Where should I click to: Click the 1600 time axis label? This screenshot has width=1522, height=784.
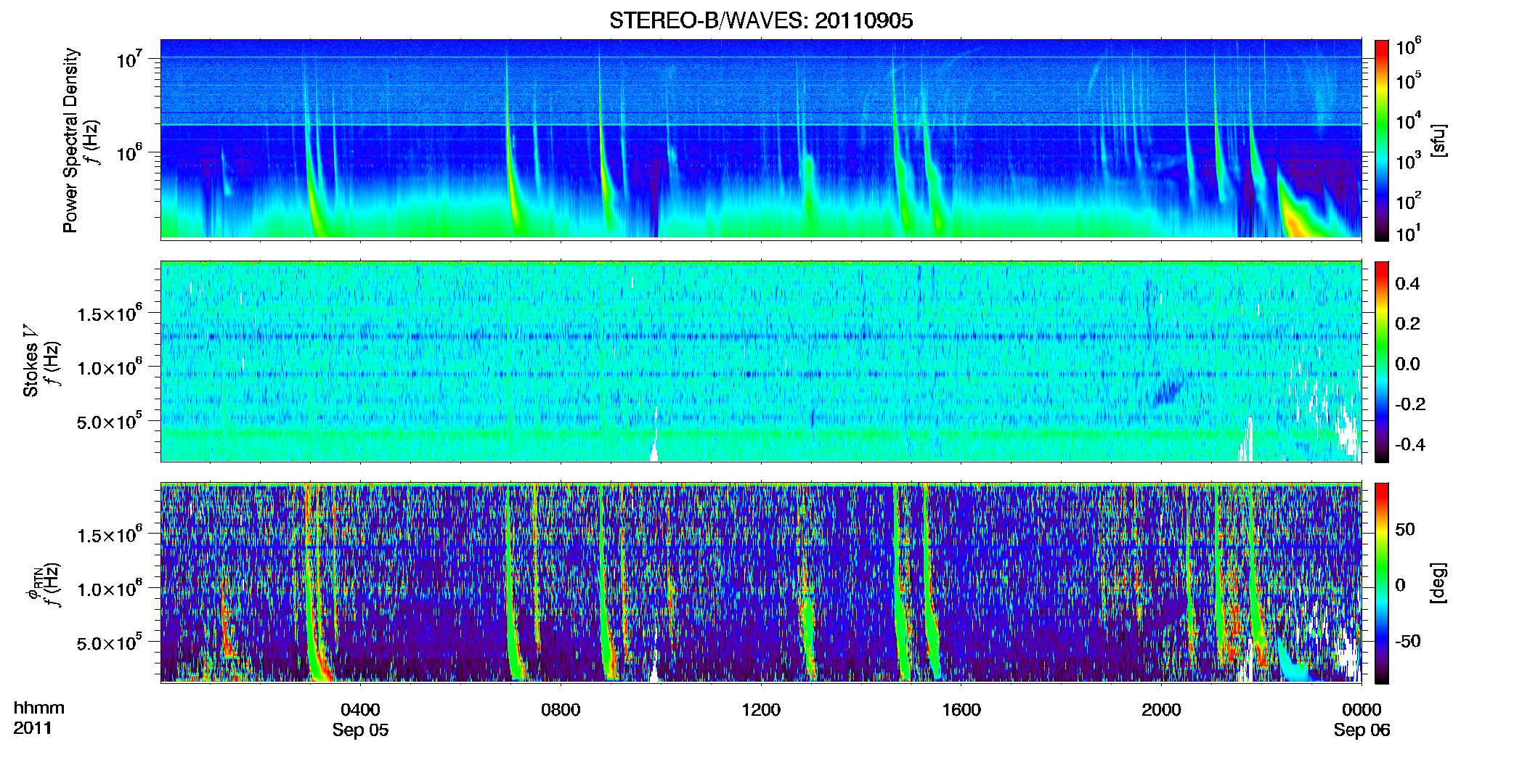[x=961, y=710]
